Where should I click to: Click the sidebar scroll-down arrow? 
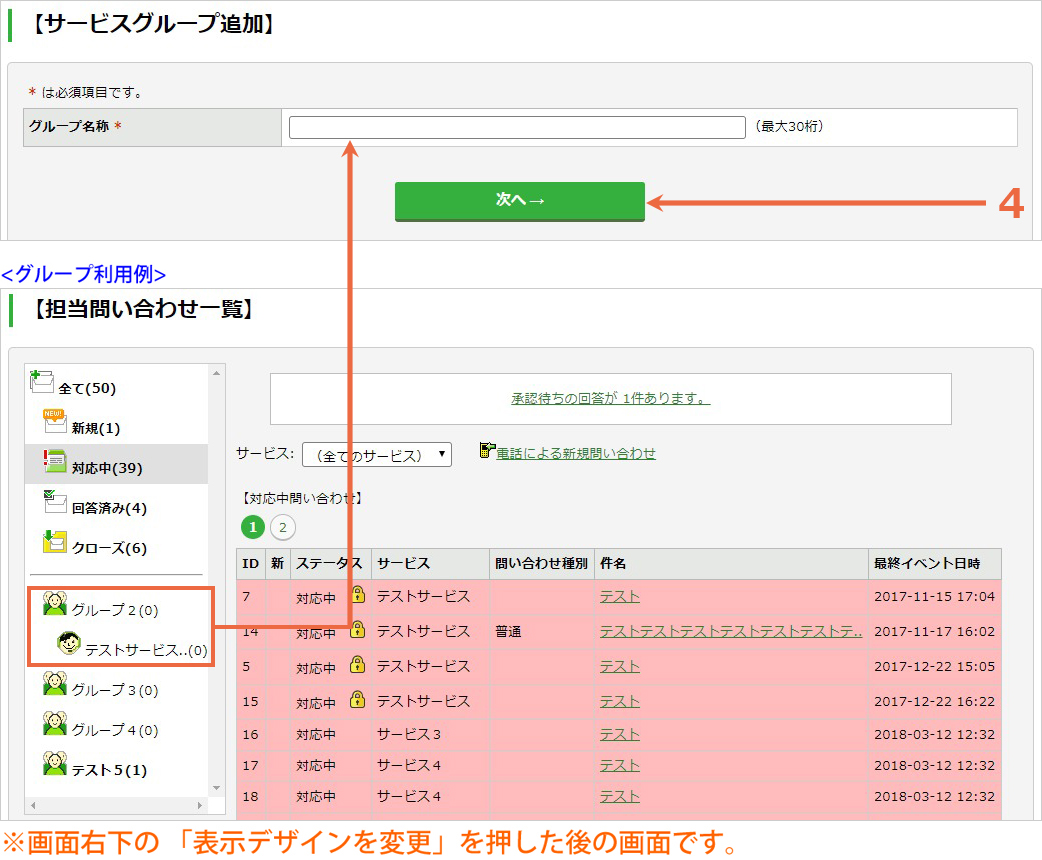click(x=217, y=788)
